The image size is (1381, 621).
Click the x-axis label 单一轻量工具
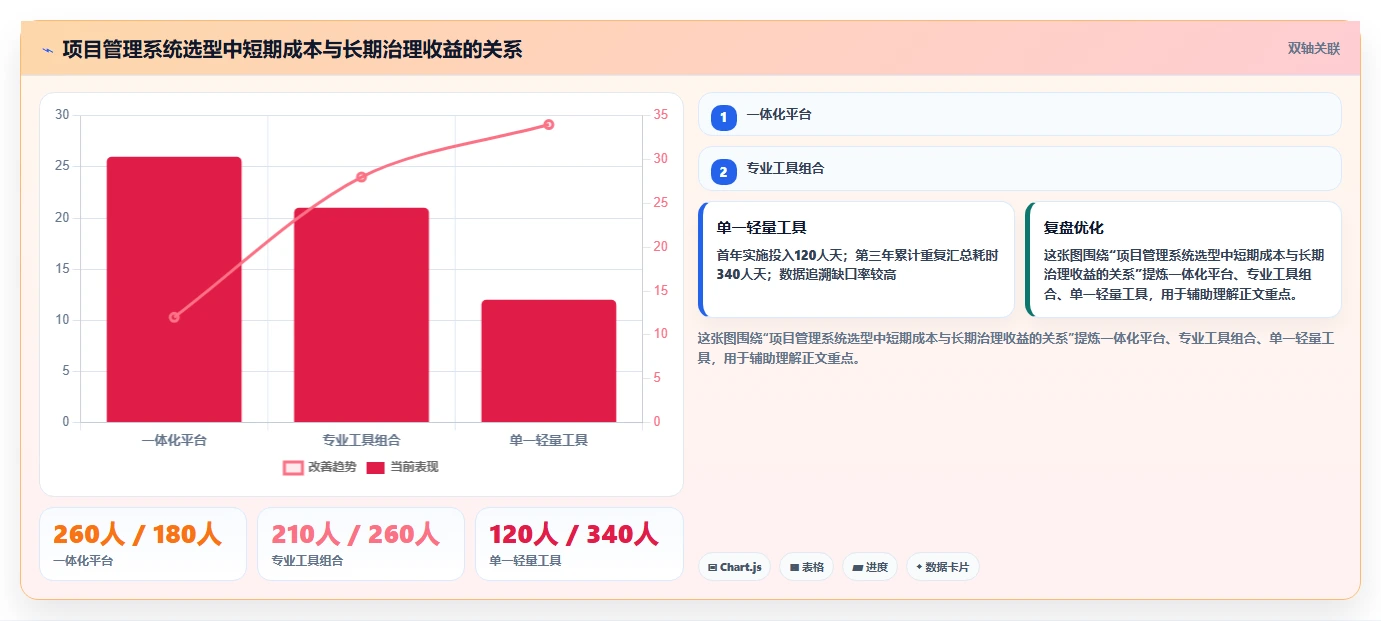point(548,440)
